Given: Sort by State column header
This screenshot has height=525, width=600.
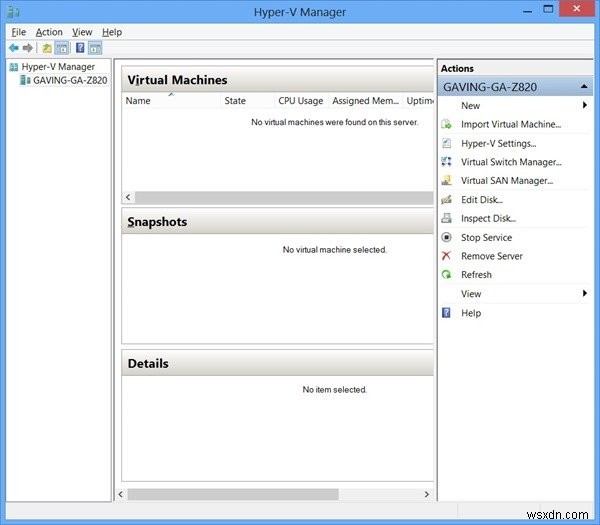Looking at the screenshot, I should [x=248, y=101].
